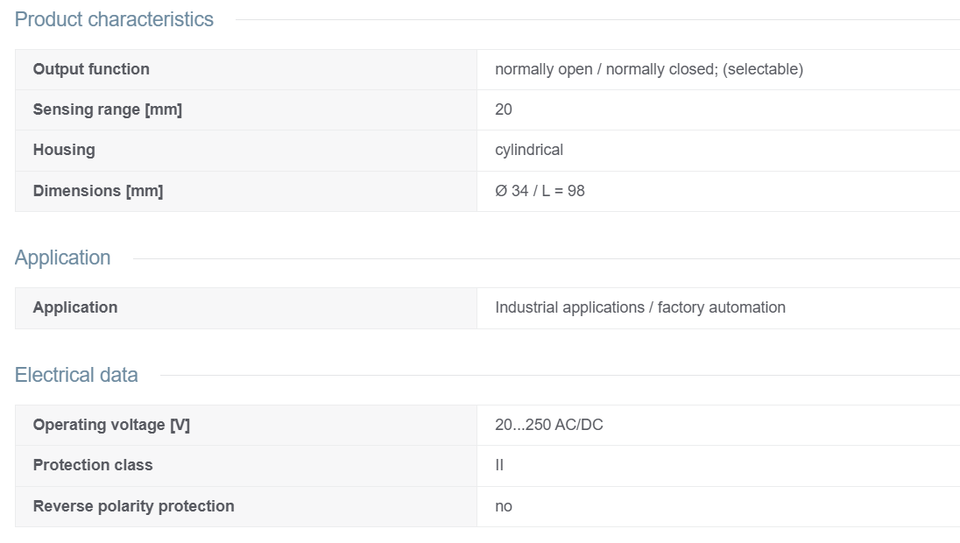Click the Application section heading
Viewport: 960px width, 543px height.
click(x=62, y=258)
